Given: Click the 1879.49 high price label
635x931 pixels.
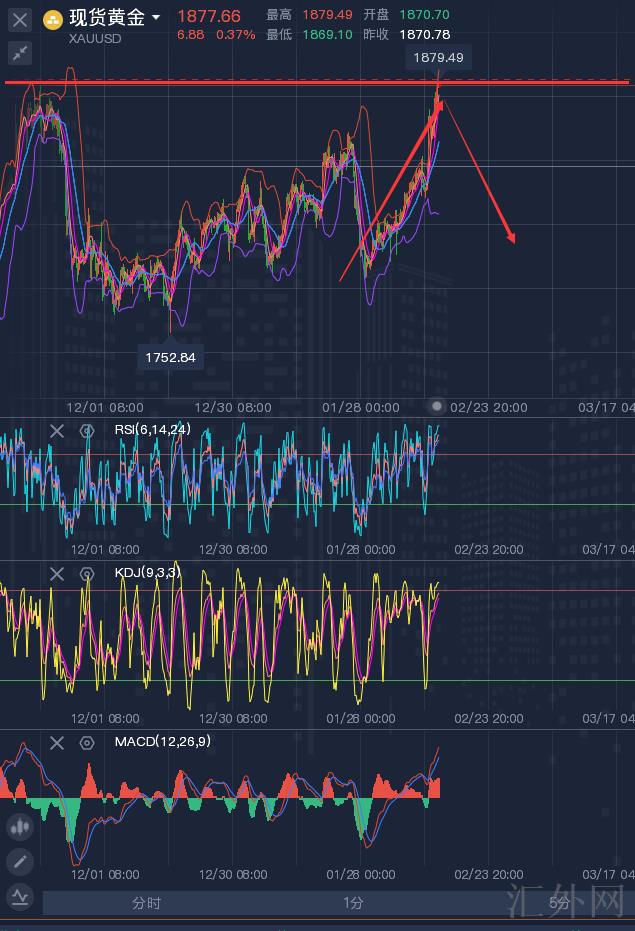Looking at the screenshot, I should (439, 58).
